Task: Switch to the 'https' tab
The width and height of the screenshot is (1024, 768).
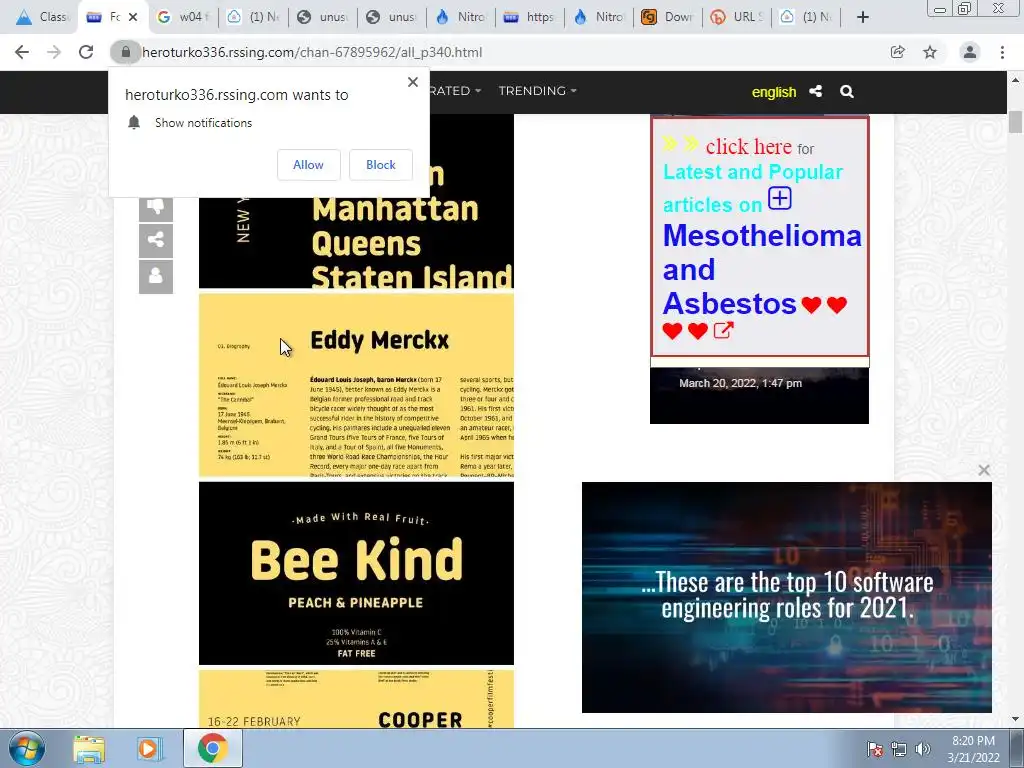Action: [530, 17]
